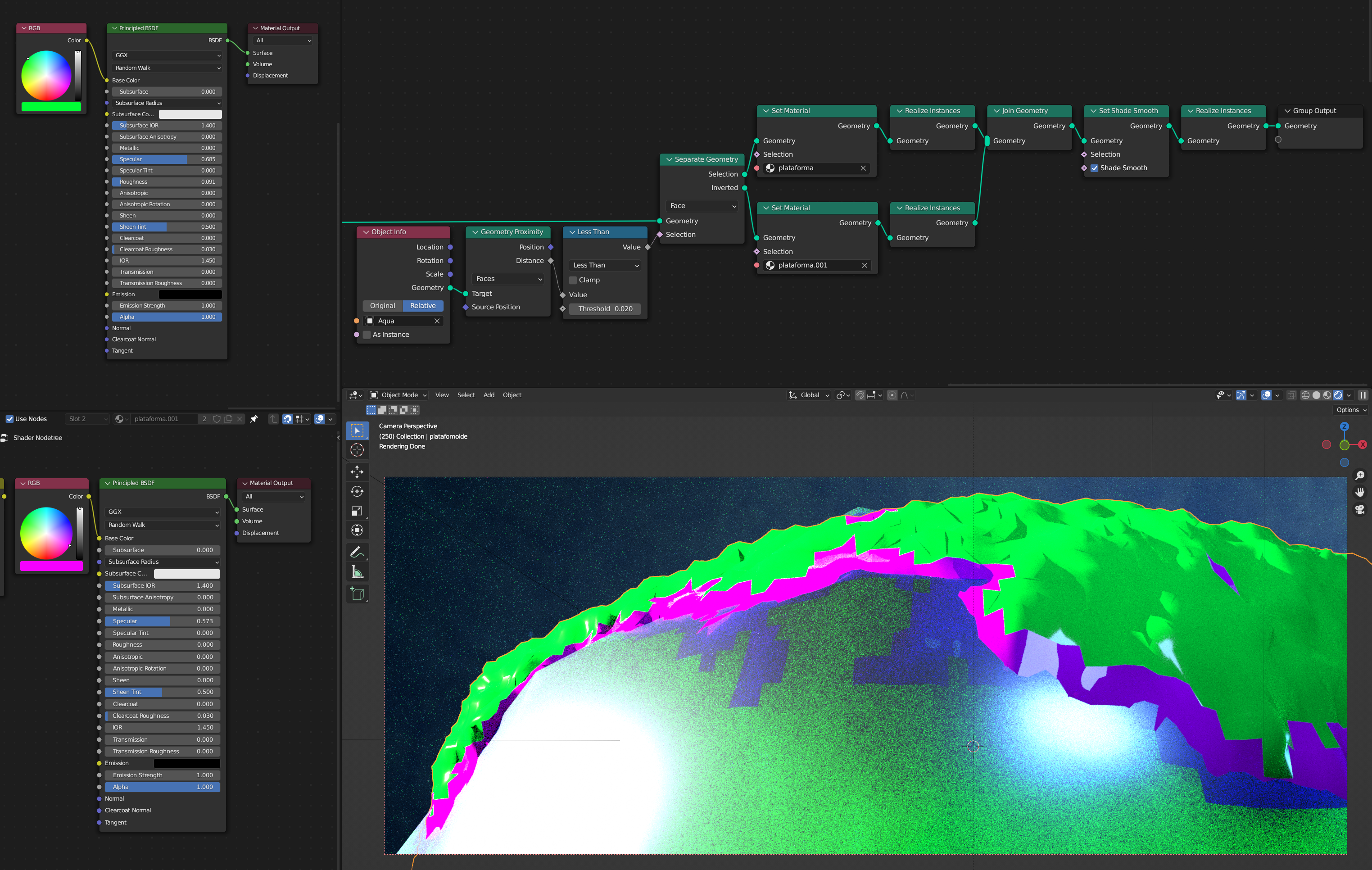This screenshot has height=870, width=1372.
Task: Switch to solid viewport shading
Action: [1316, 395]
